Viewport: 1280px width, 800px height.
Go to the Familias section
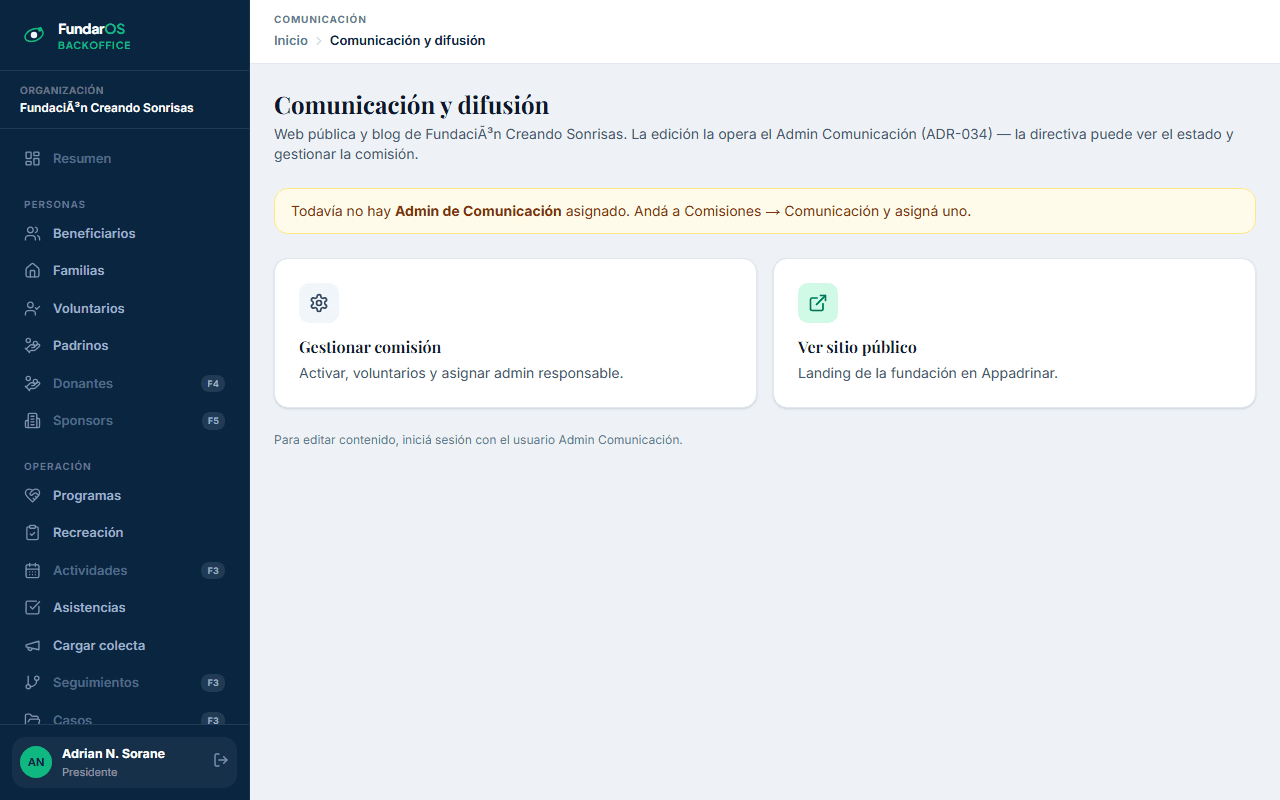pyautogui.click(x=124, y=271)
